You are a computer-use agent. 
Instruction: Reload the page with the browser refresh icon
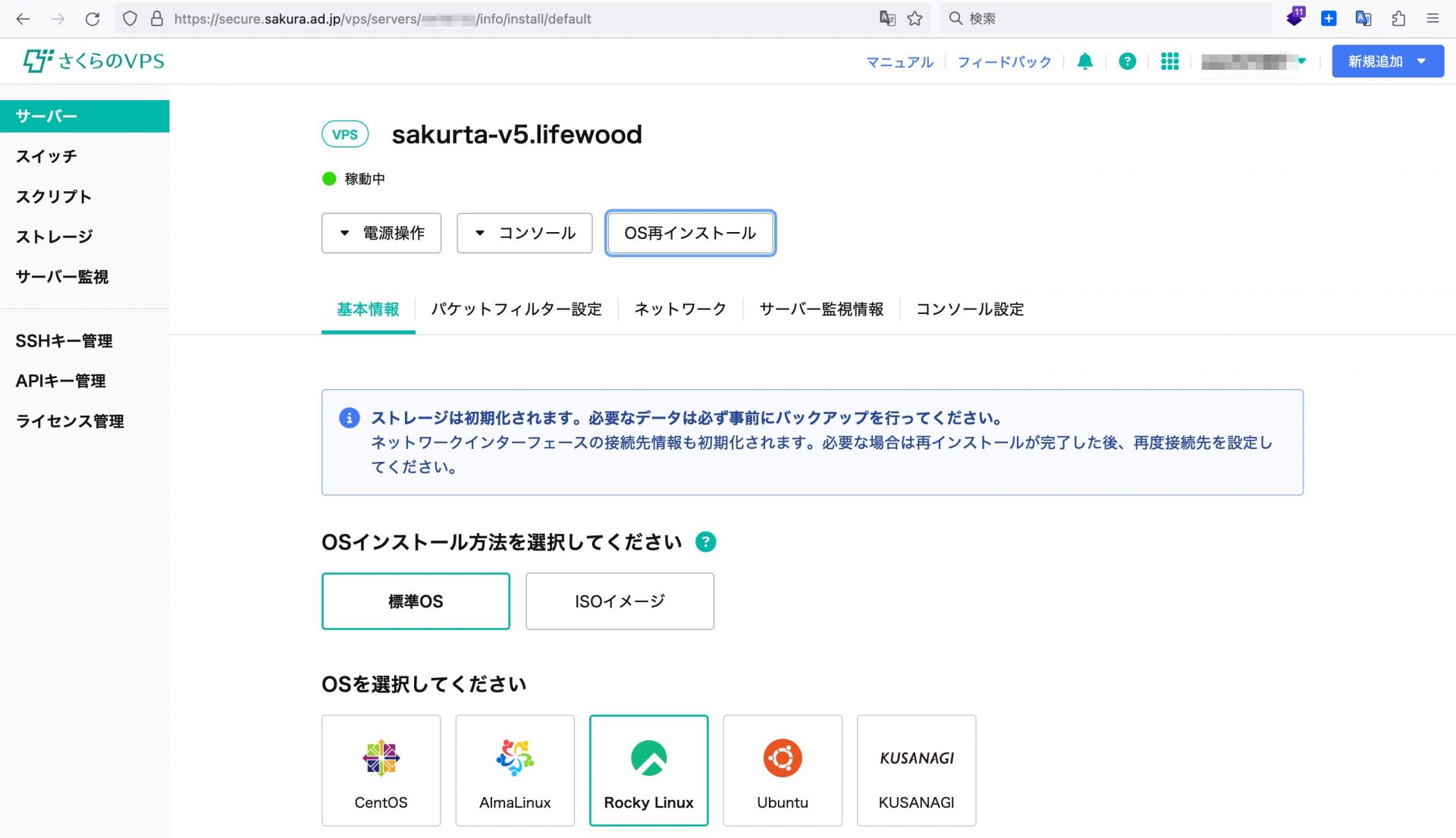[x=93, y=18]
